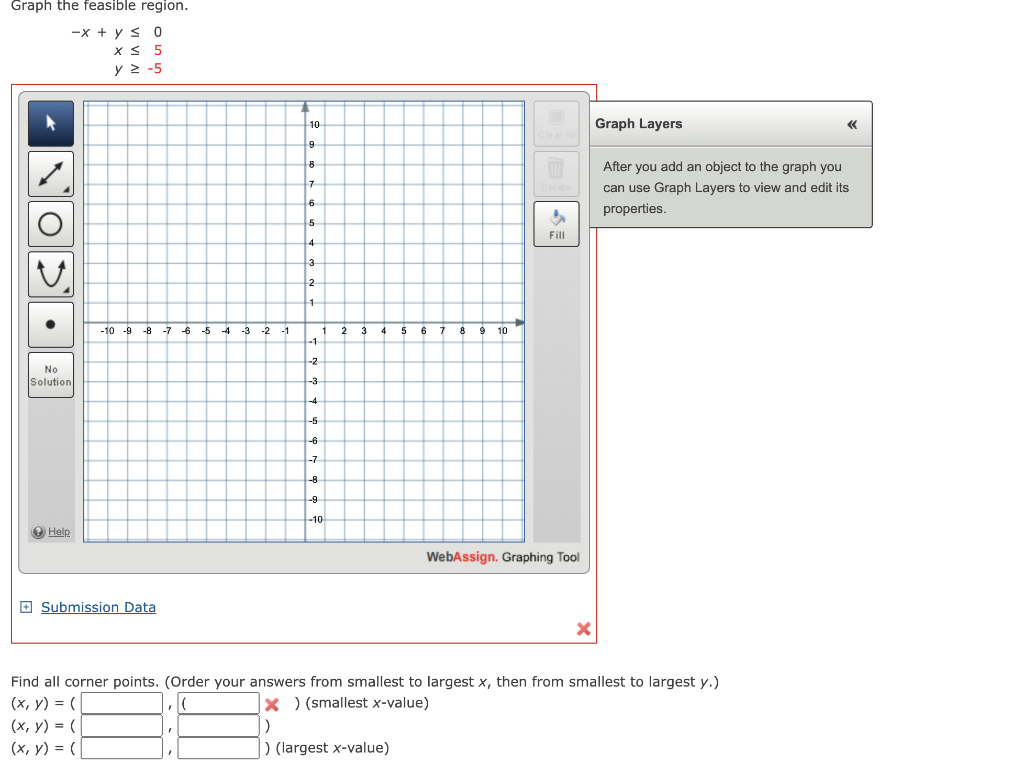Click the smallest x-value coordinate input
This screenshot has height=774, width=1024.
[x=121, y=702]
